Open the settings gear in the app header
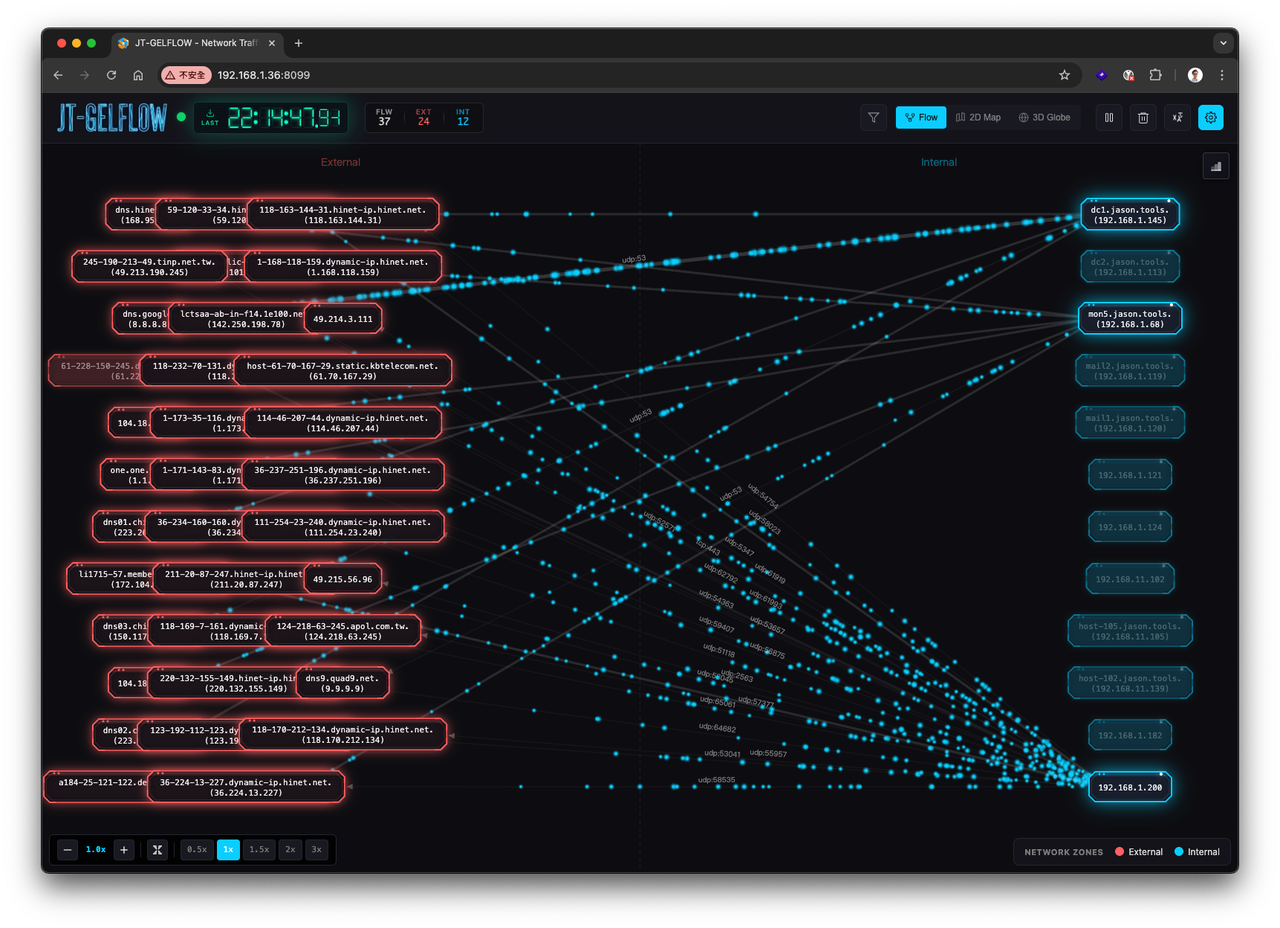Image resolution: width=1280 pixels, height=928 pixels. (1211, 117)
